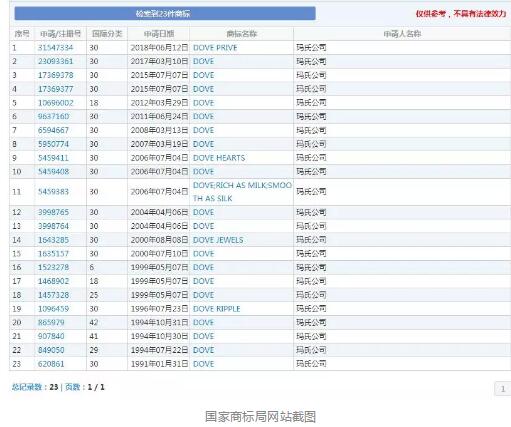Screen dimensions: 511x427
Task: Select date cell 1996年07月23日
Action: pos(159,309)
